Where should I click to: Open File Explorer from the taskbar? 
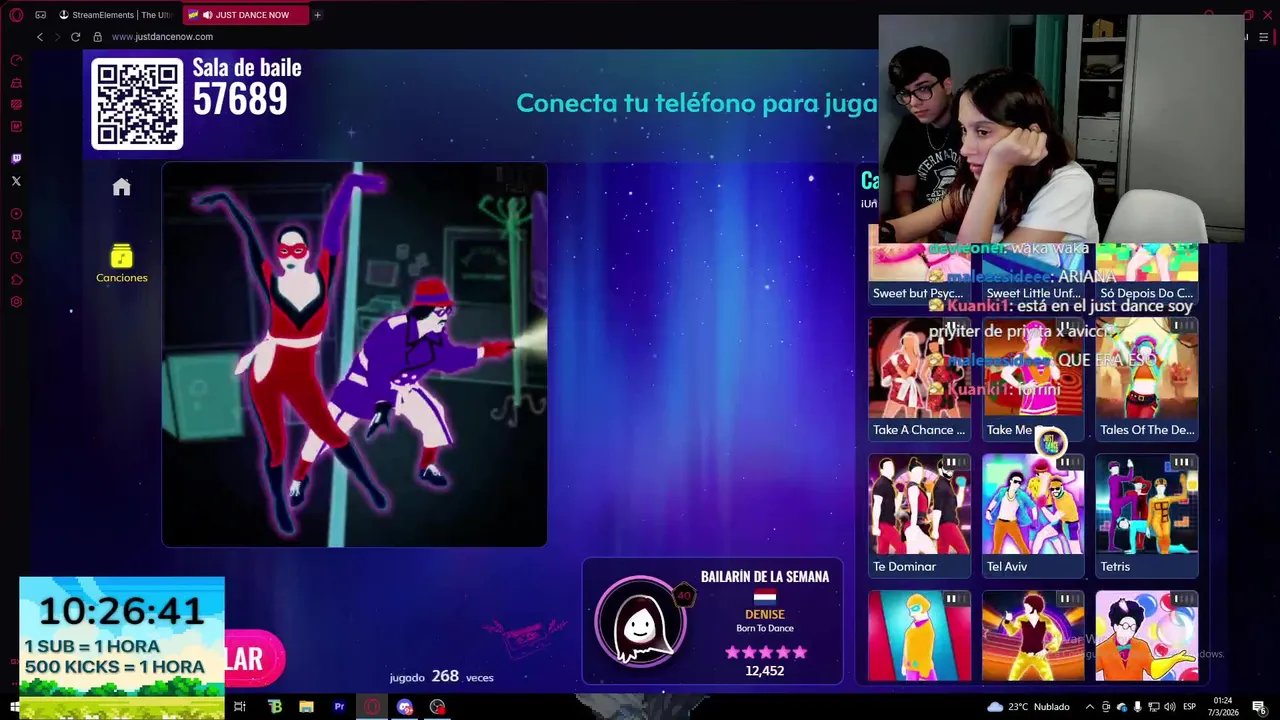tap(307, 707)
